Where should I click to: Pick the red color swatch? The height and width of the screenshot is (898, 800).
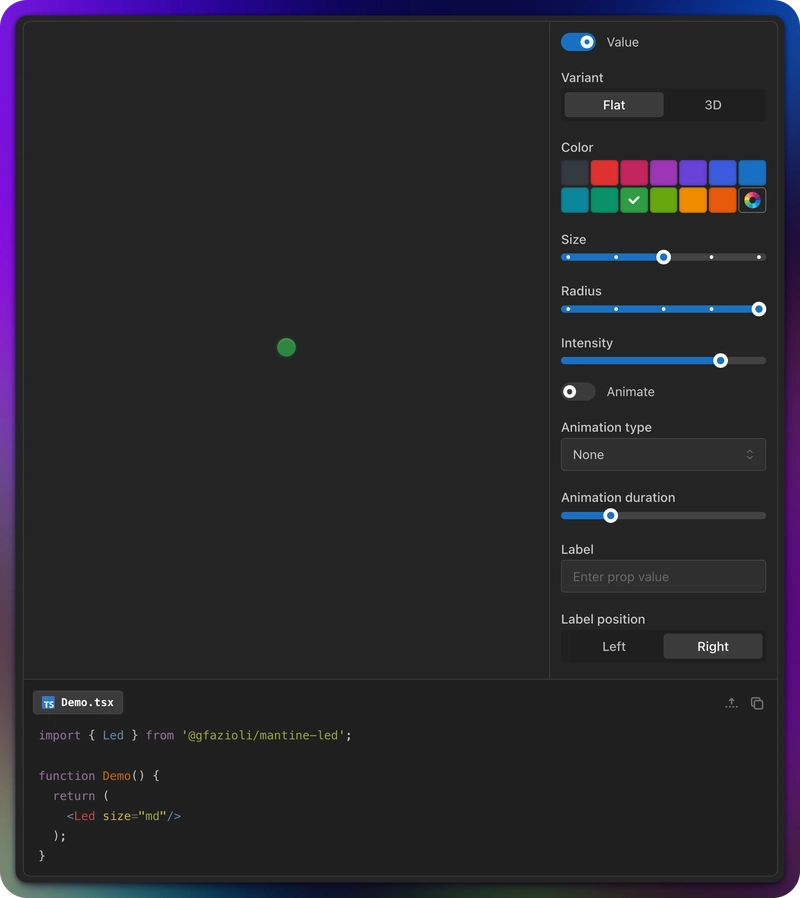click(x=604, y=172)
